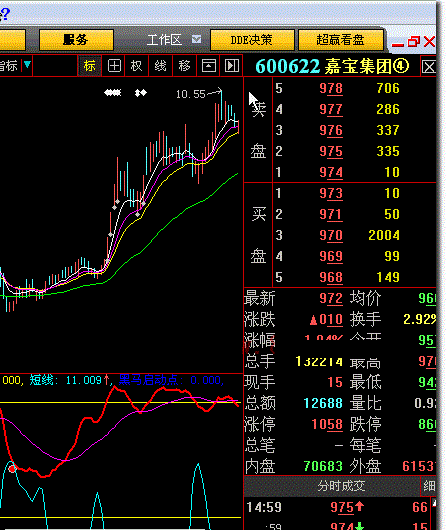Click stock title 600622 嘉宝集团
446x530 pixels.
[x=332, y=66]
